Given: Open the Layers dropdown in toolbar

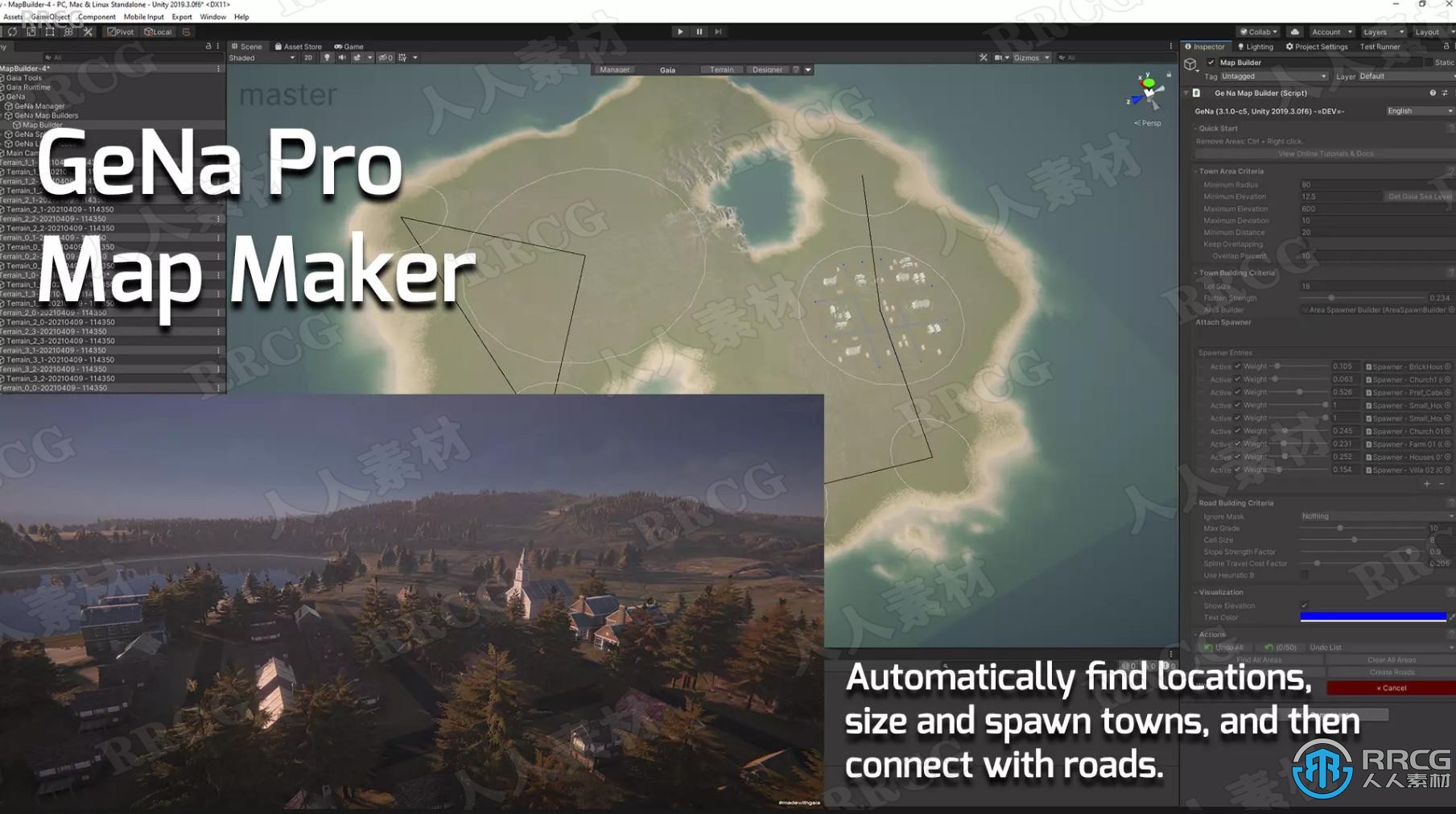Looking at the screenshot, I should coord(1383,32).
